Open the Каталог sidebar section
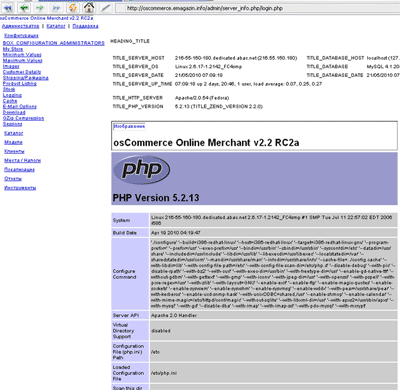 pyautogui.click(x=14, y=133)
